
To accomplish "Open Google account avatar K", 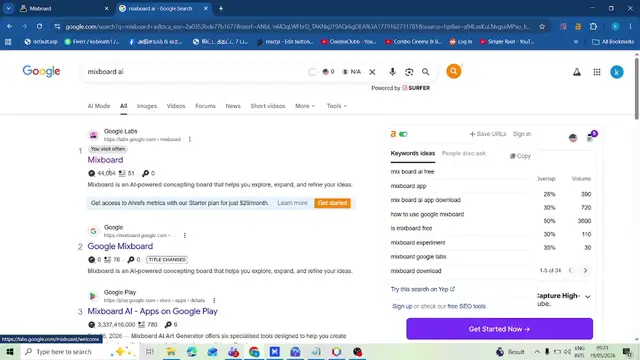I will point(617,72).
